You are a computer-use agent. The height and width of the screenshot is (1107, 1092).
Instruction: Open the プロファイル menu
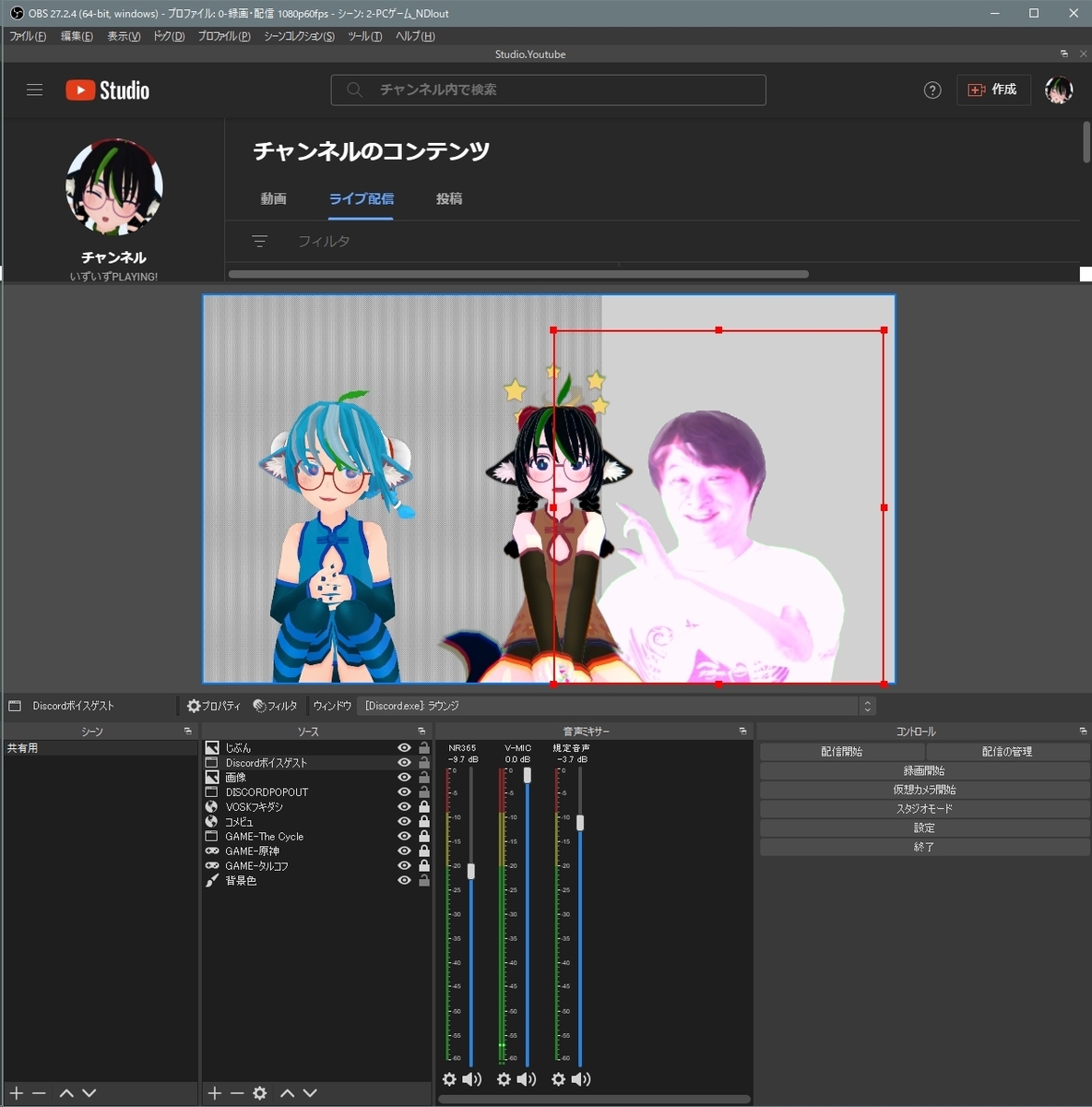click(224, 36)
